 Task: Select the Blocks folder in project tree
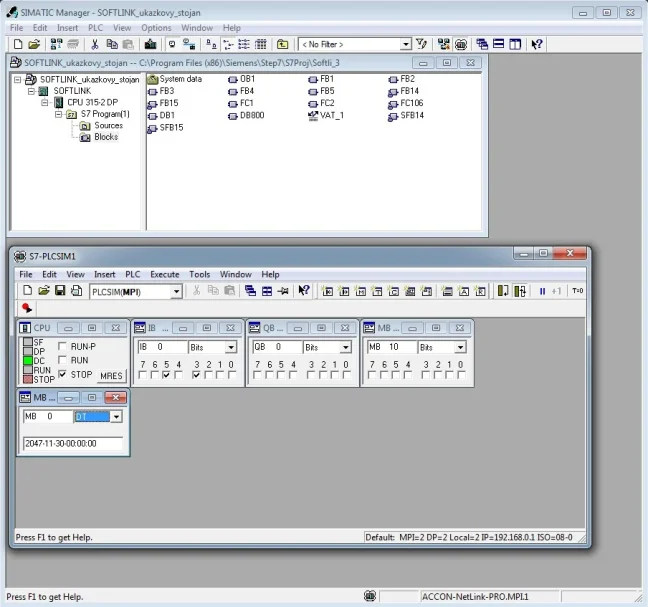pos(106,137)
